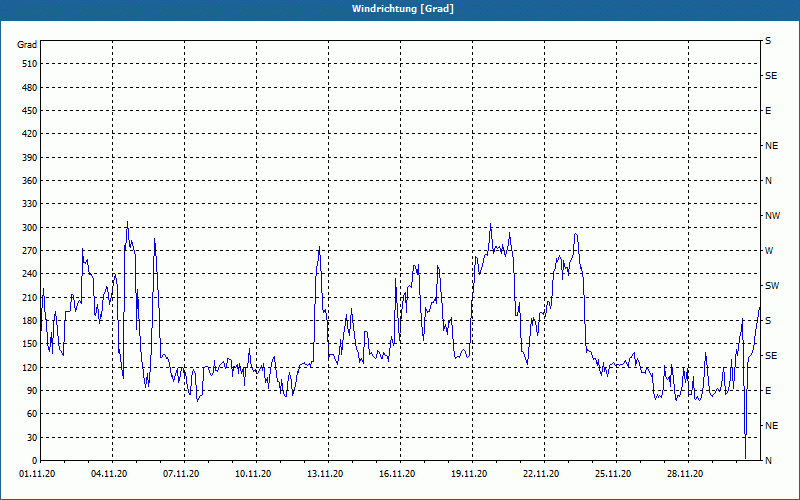Screen dimensions: 800x500
Task: Click the 150 y-axis value
Action: click(30, 344)
